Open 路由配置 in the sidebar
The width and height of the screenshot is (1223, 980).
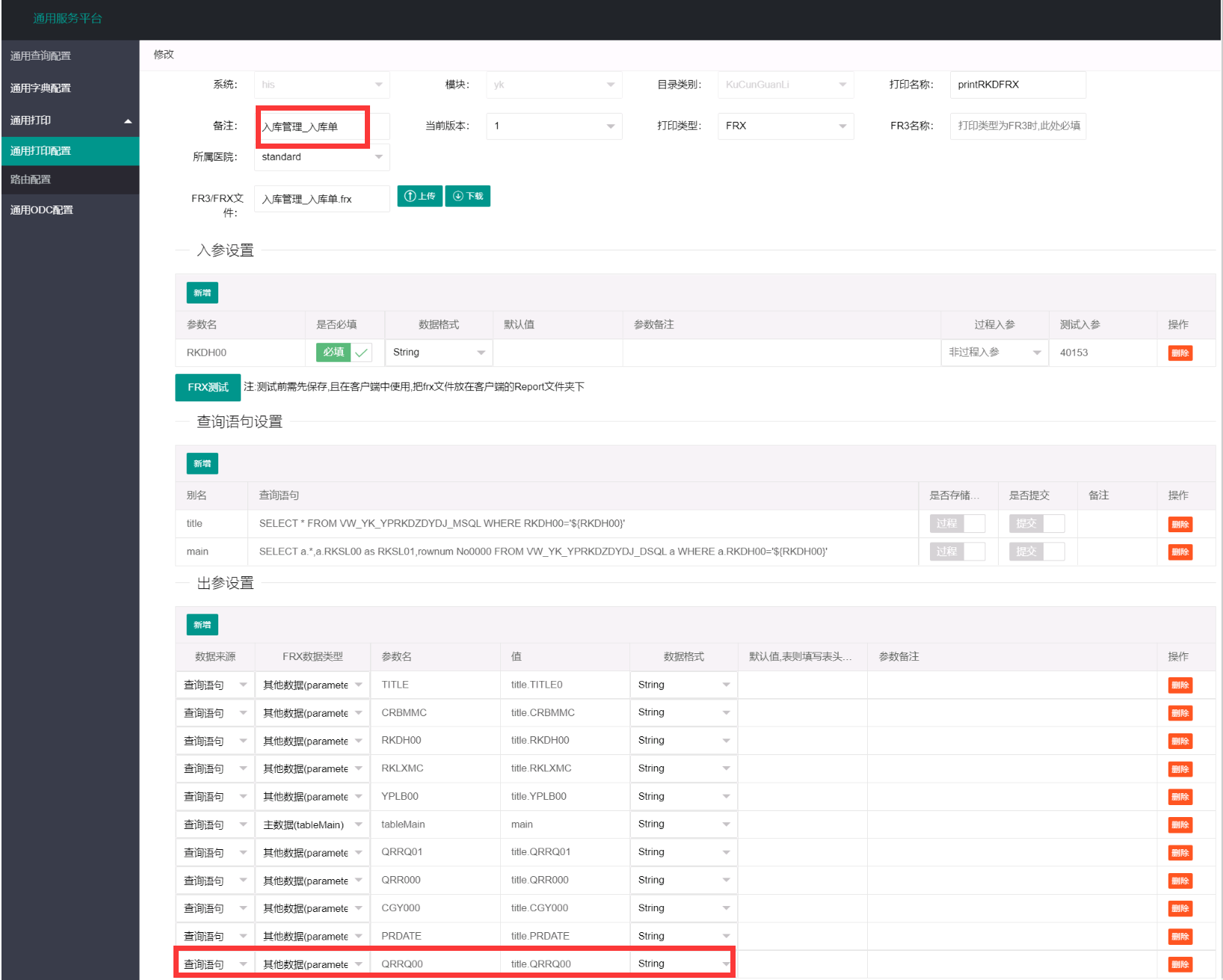coord(70,179)
